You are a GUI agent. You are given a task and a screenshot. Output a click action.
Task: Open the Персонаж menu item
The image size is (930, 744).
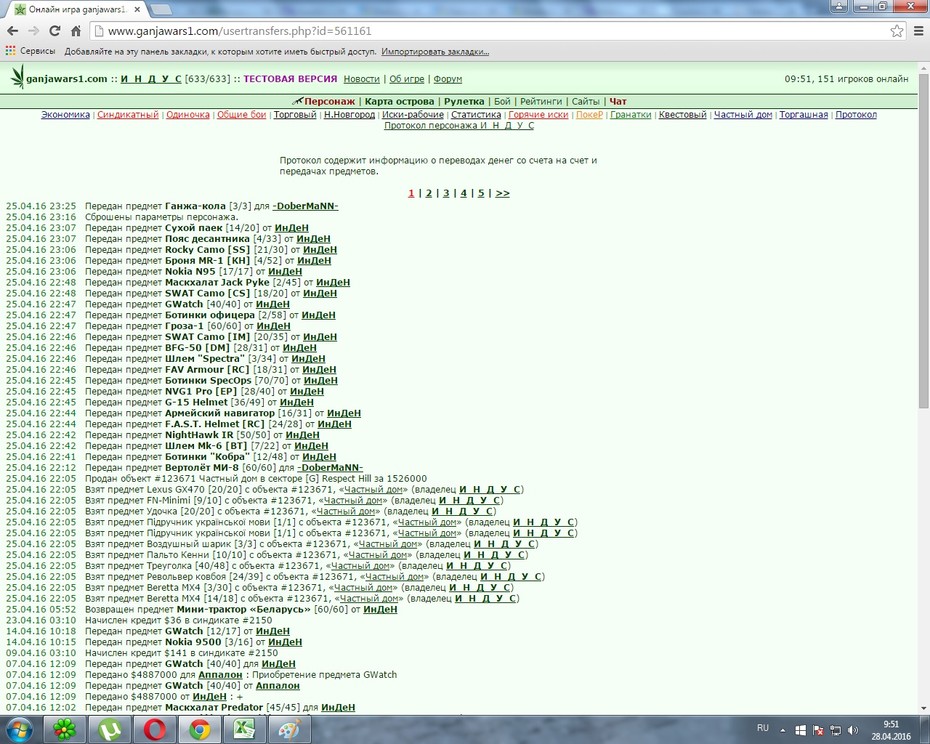coord(329,101)
